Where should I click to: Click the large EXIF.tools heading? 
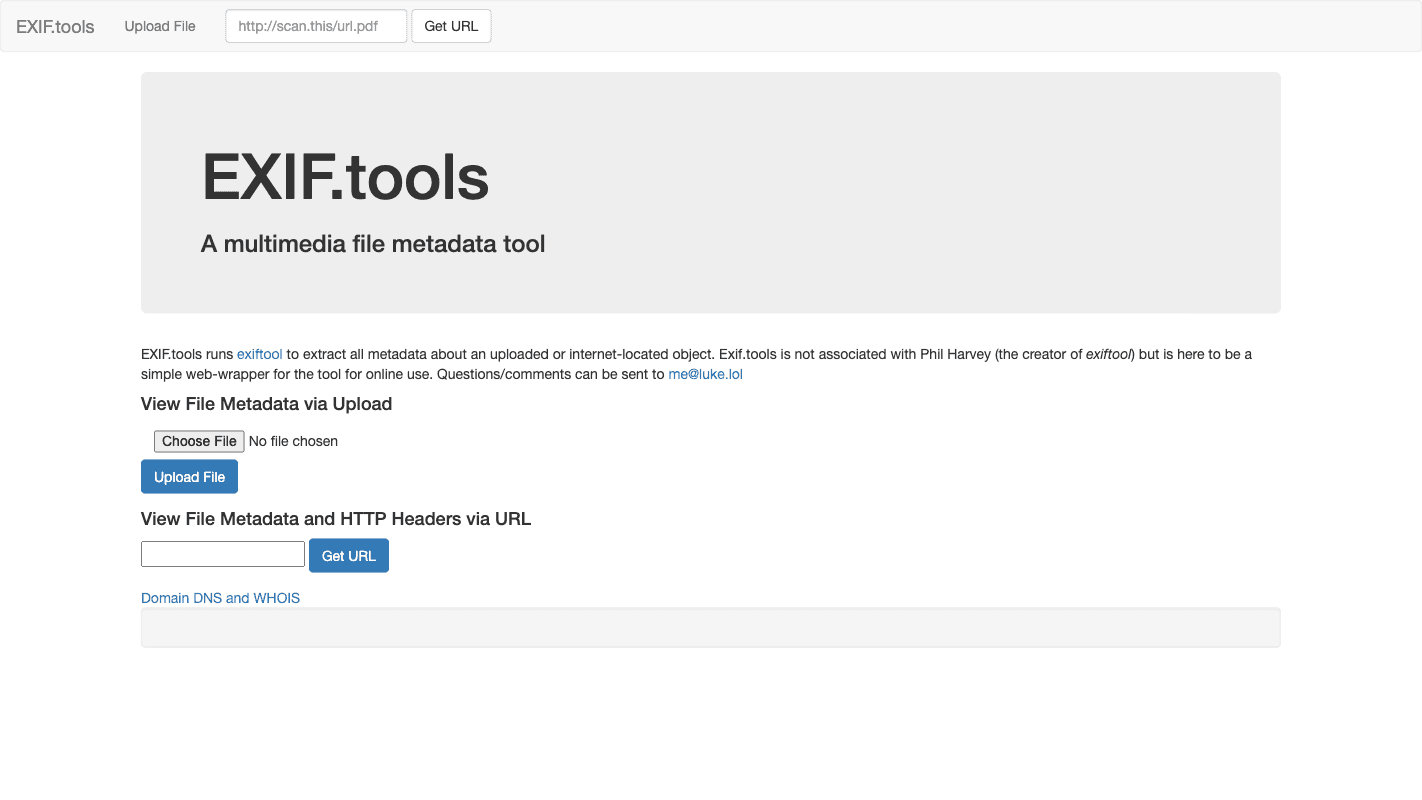pyautogui.click(x=345, y=176)
